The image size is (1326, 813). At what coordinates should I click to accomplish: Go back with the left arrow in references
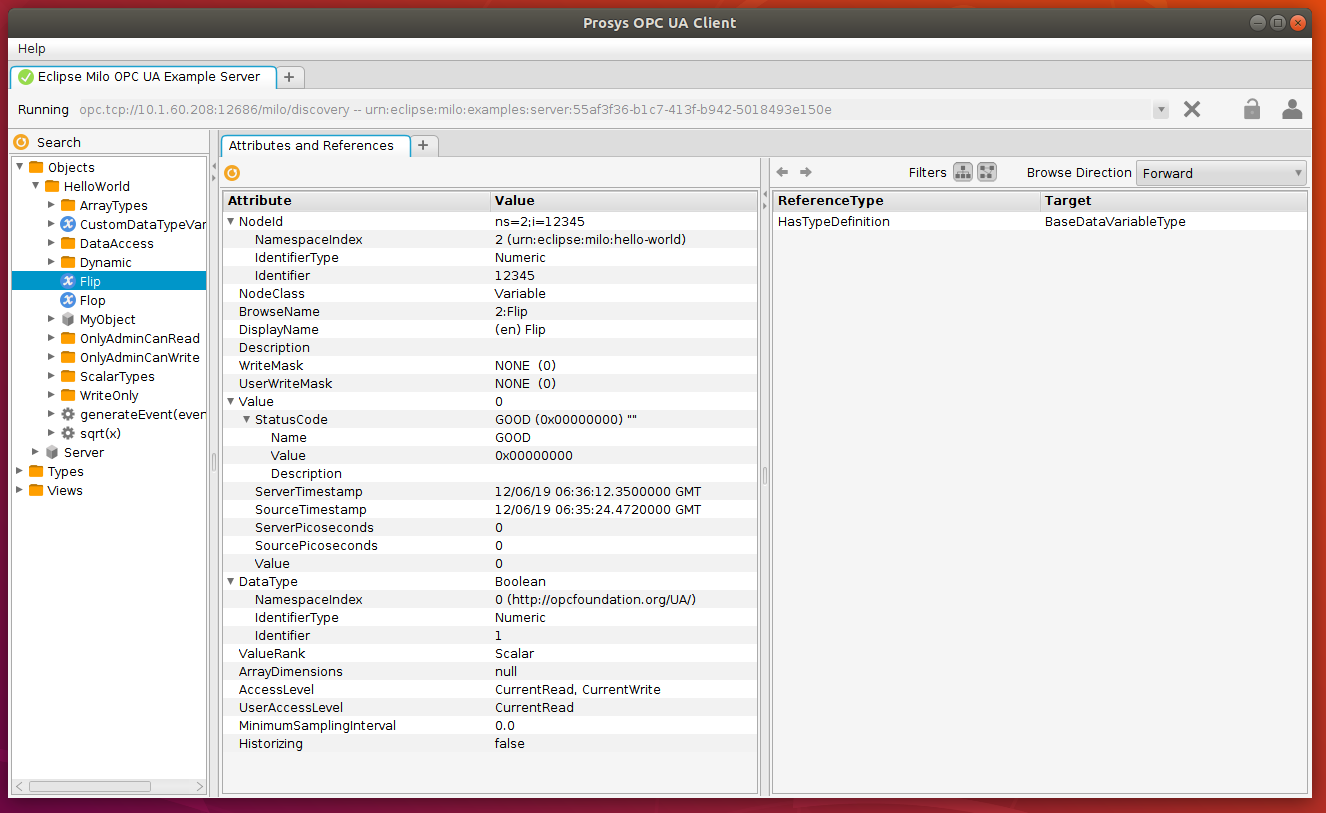coord(783,172)
